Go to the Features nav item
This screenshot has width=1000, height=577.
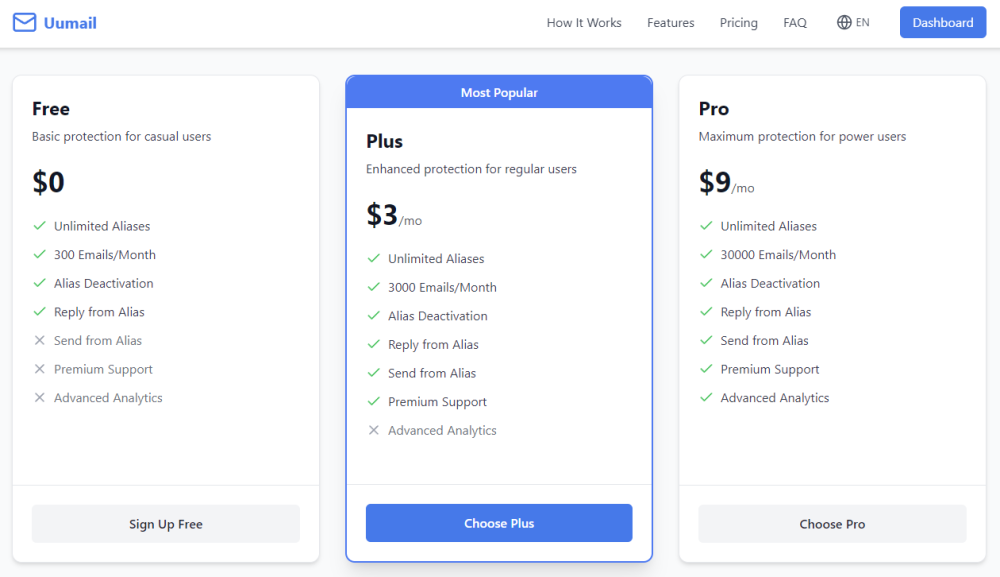pos(670,23)
